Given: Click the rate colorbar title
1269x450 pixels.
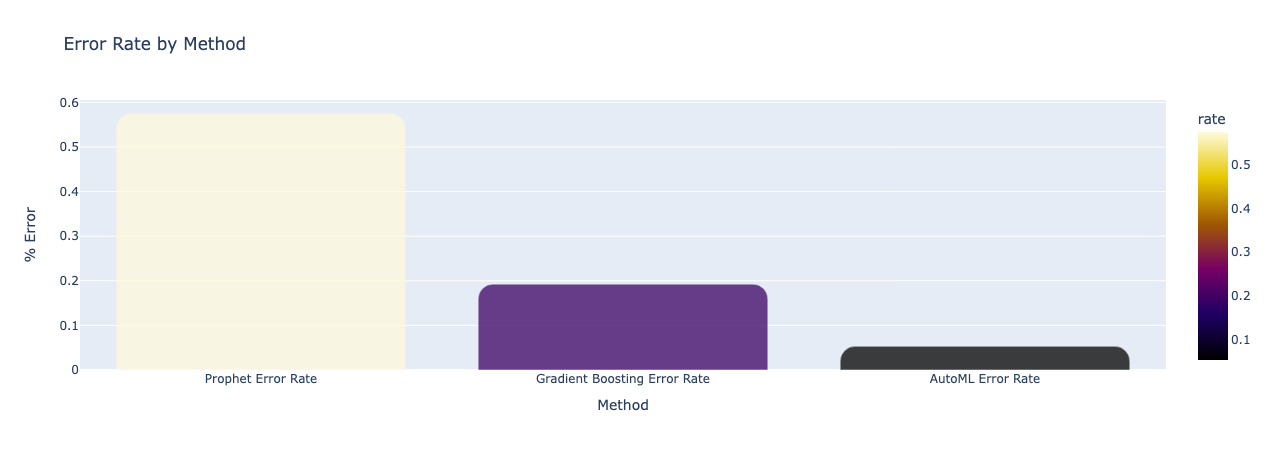Looking at the screenshot, I should pos(1211,119).
